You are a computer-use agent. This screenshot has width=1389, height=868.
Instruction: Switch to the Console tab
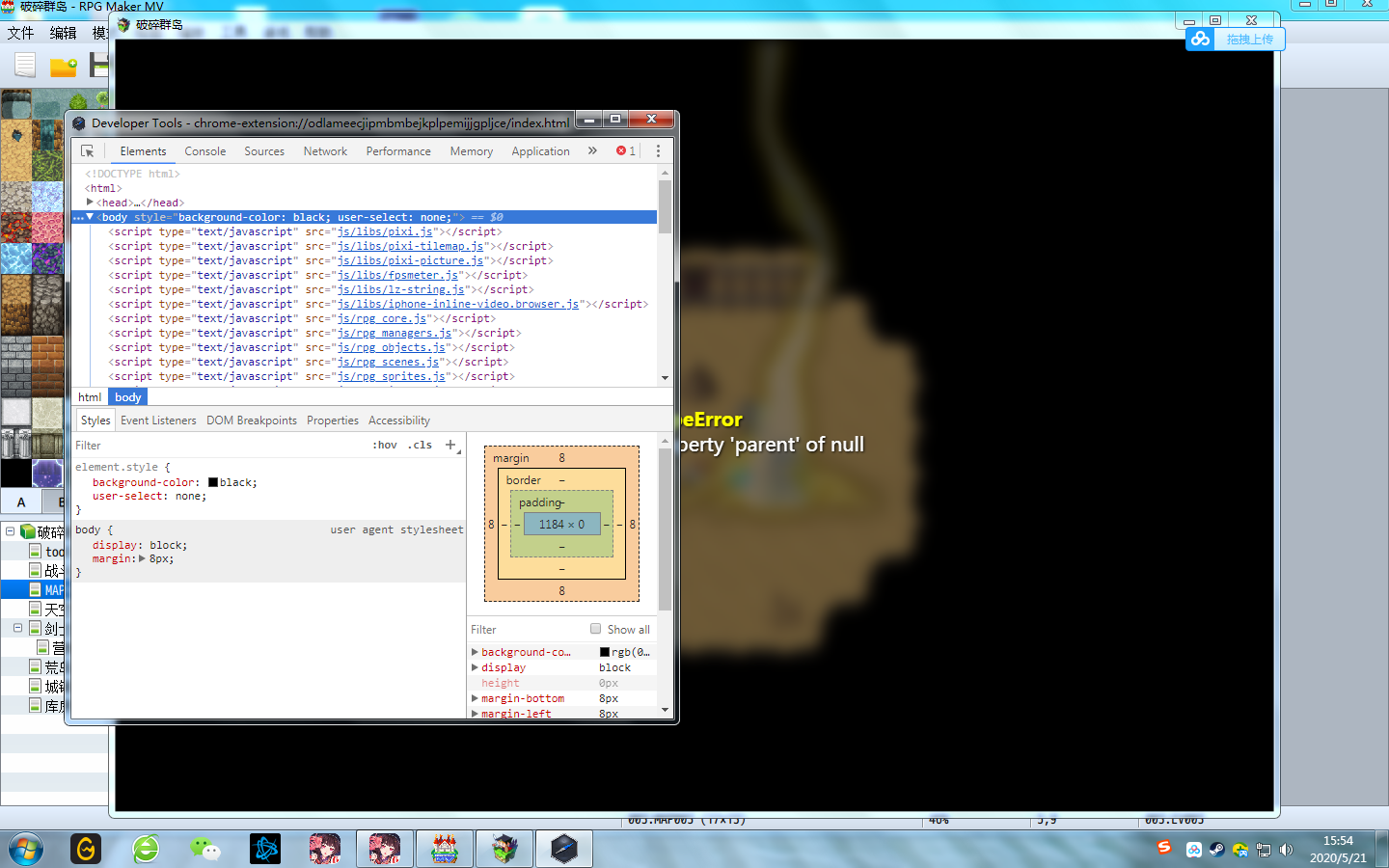[x=205, y=151]
